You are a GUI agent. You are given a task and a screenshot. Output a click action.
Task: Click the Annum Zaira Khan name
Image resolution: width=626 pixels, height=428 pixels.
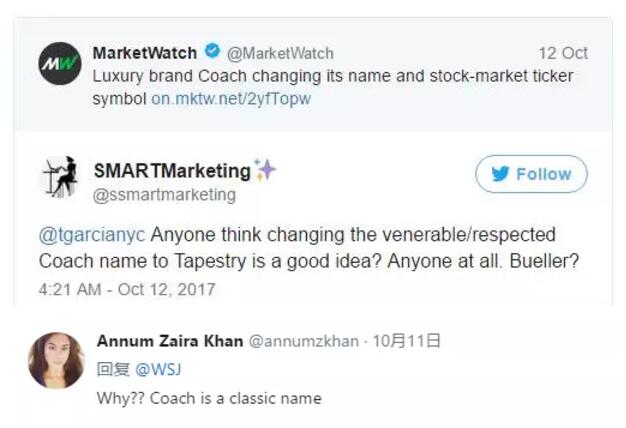point(170,341)
